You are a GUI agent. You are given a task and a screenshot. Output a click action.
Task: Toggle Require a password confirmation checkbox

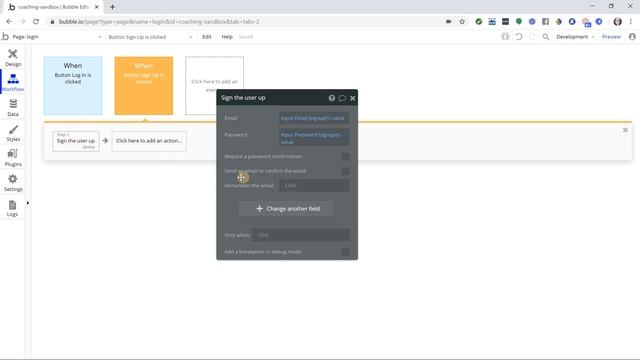pos(345,157)
